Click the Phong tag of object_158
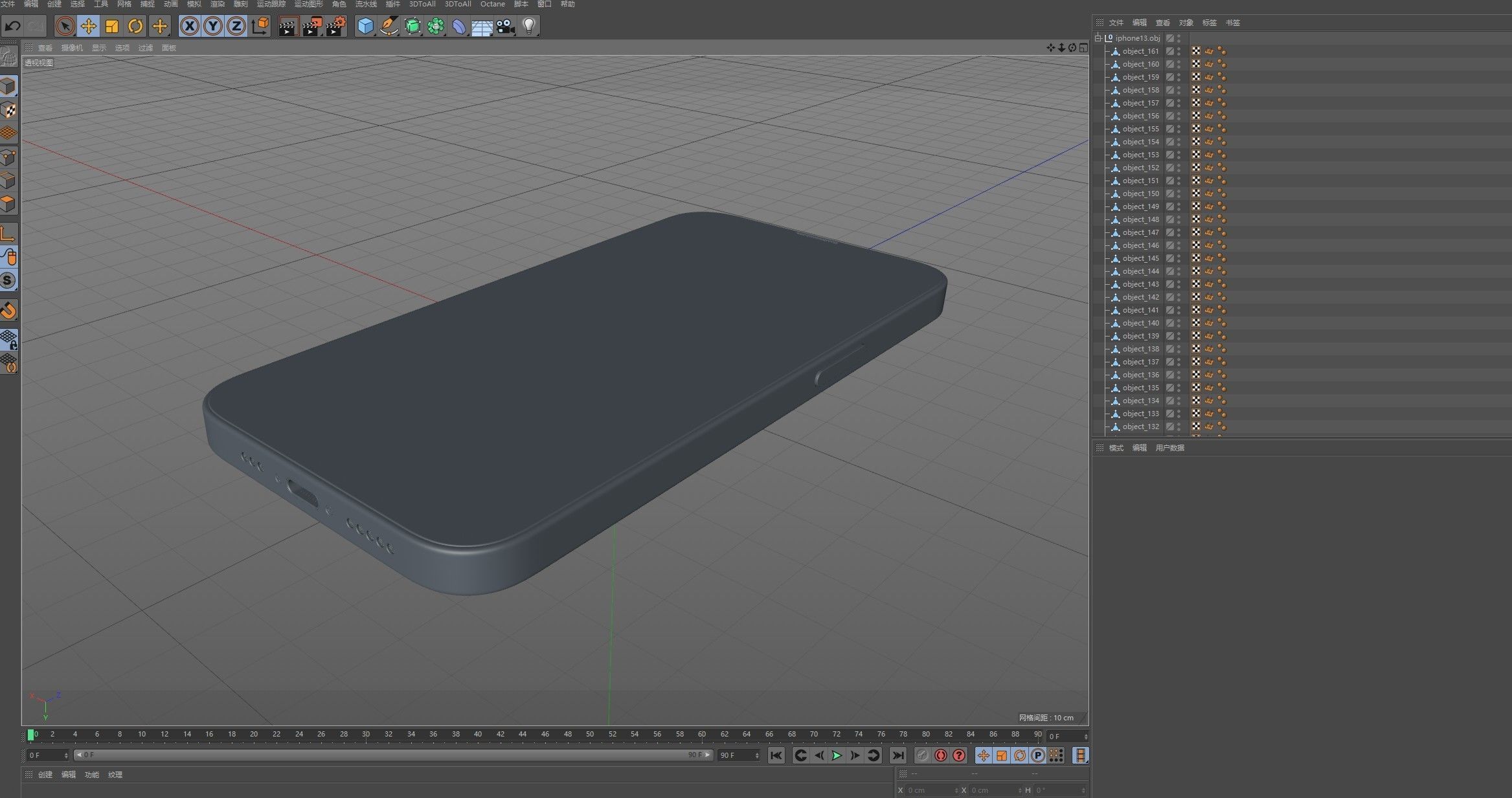Screen dimensions: 1512x798 (1222, 90)
